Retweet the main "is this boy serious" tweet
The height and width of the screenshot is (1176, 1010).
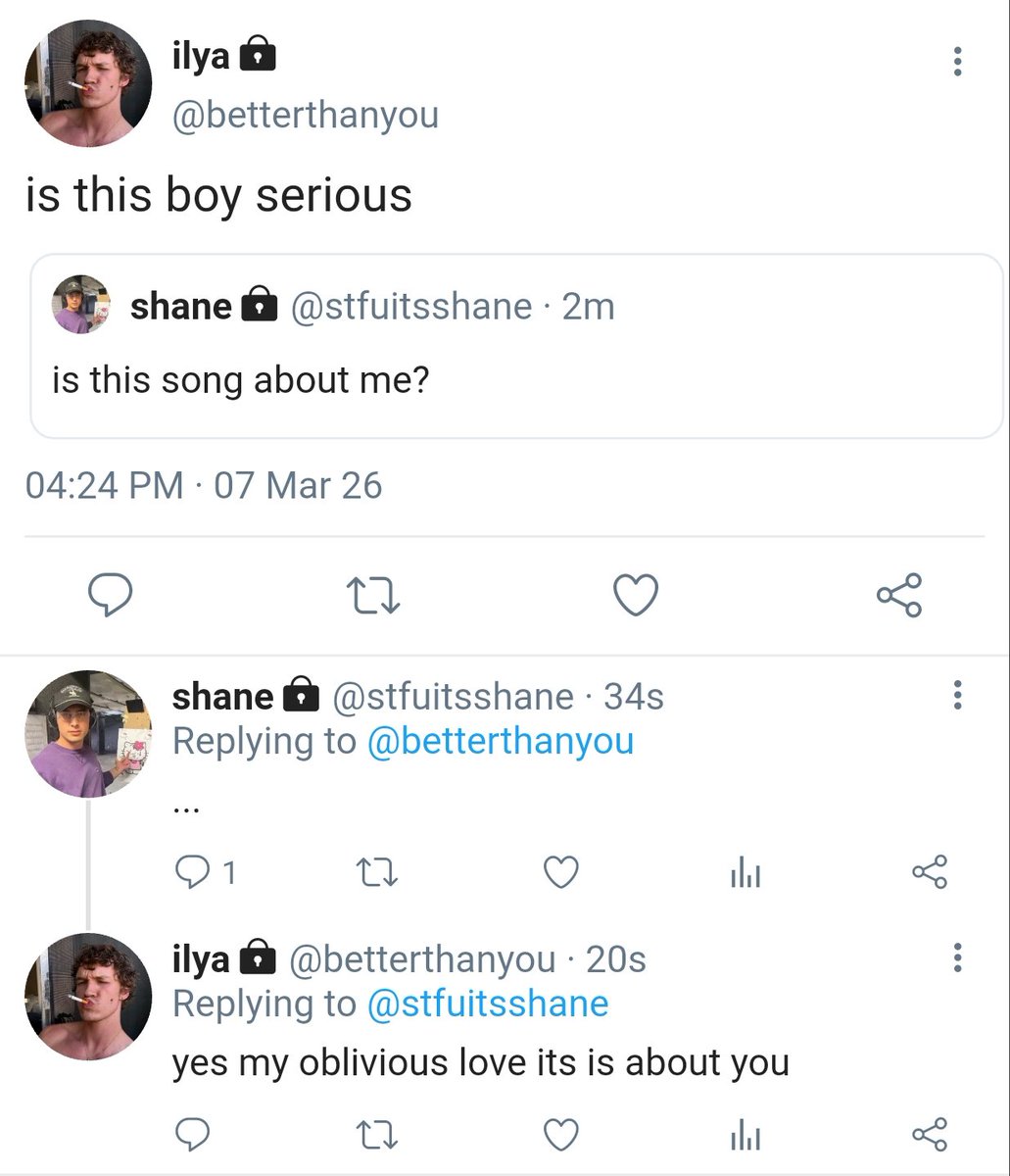pyautogui.click(x=373, y=596)
